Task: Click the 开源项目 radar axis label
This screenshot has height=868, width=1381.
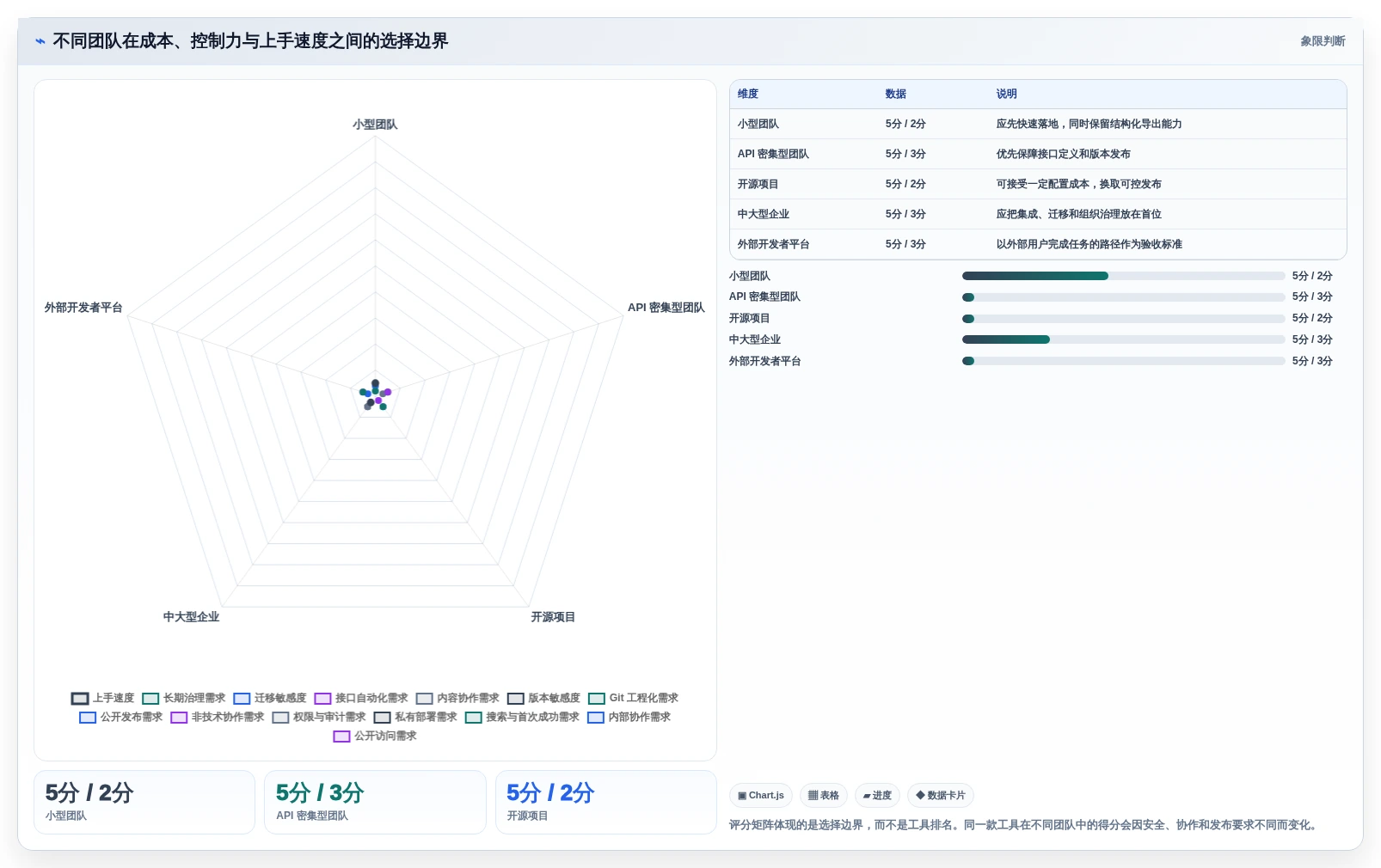Action: coord(553,617)
